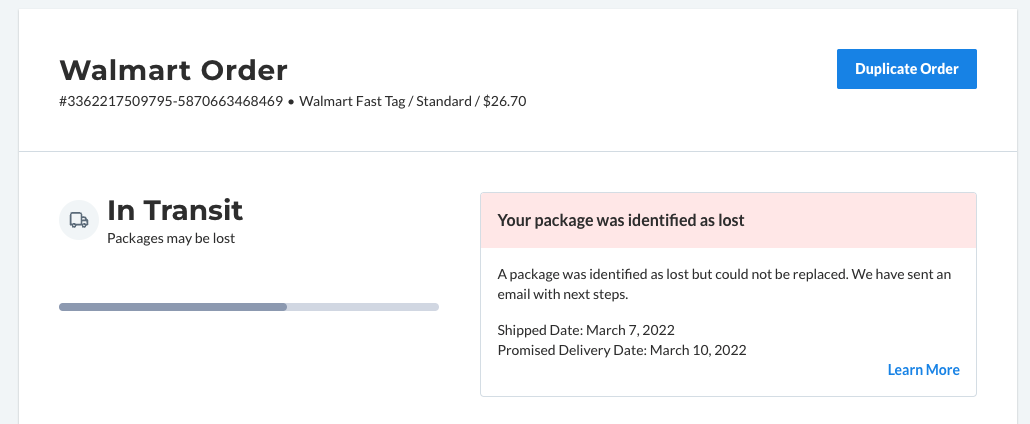Screen dimensions: 1030x424
Task: Open the Learn More link
Action: point(924,370)
